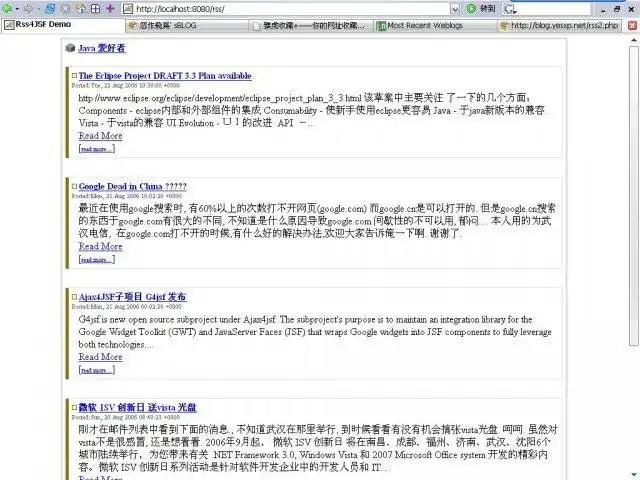Toggle the box next to 微软 ISV 创新日 title

point(74,407)
